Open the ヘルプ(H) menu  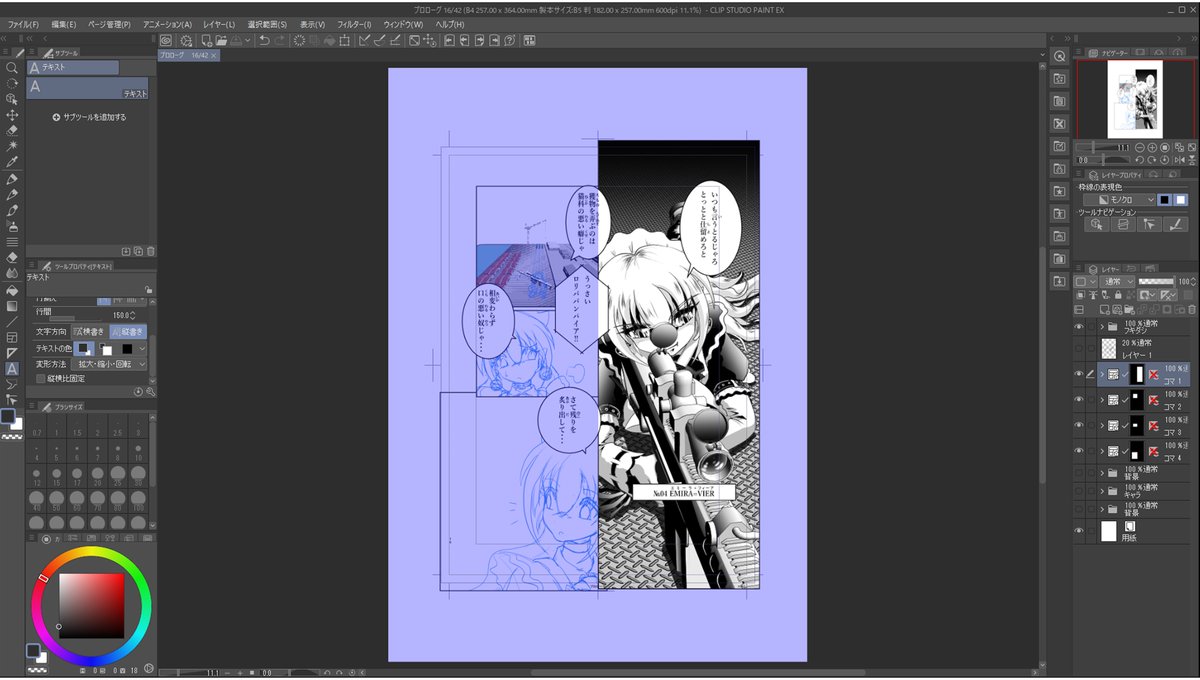(450, 24)
